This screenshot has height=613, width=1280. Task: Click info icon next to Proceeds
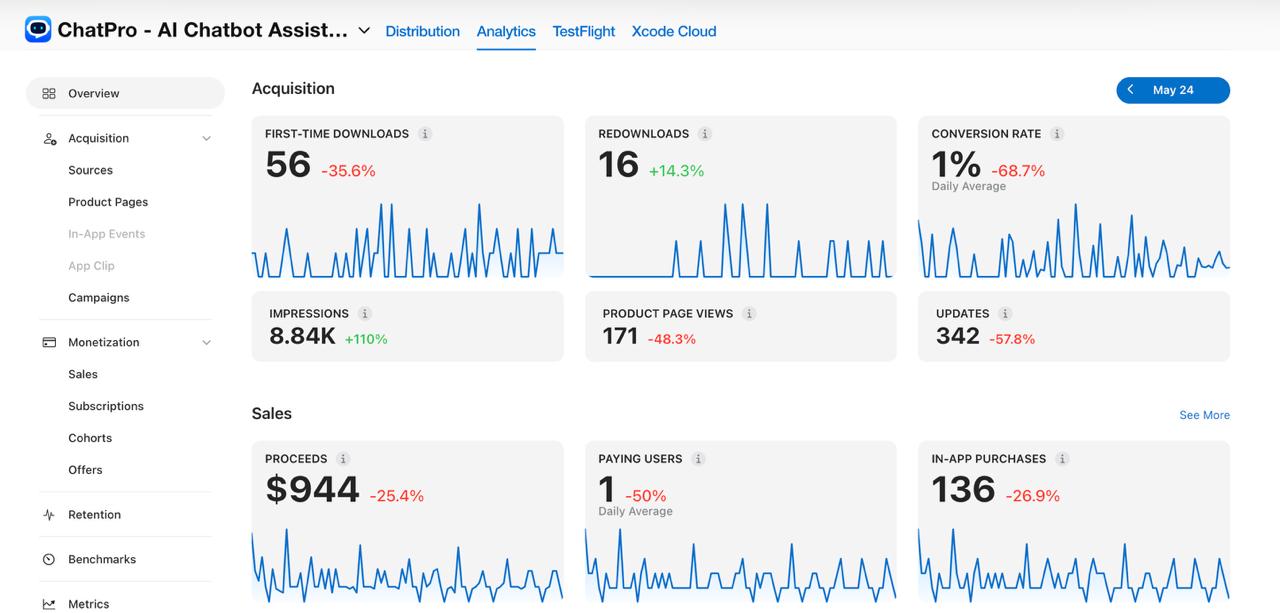coord(343,459)
